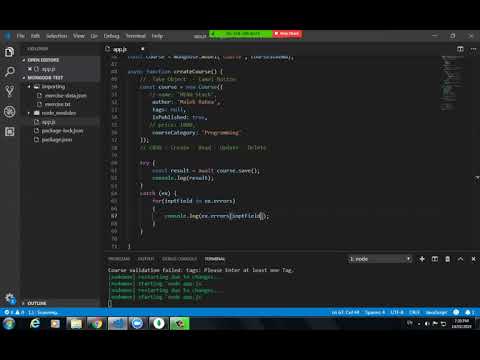480x360 pixels.
Task: Open the Selection menu
Action: 57,36
